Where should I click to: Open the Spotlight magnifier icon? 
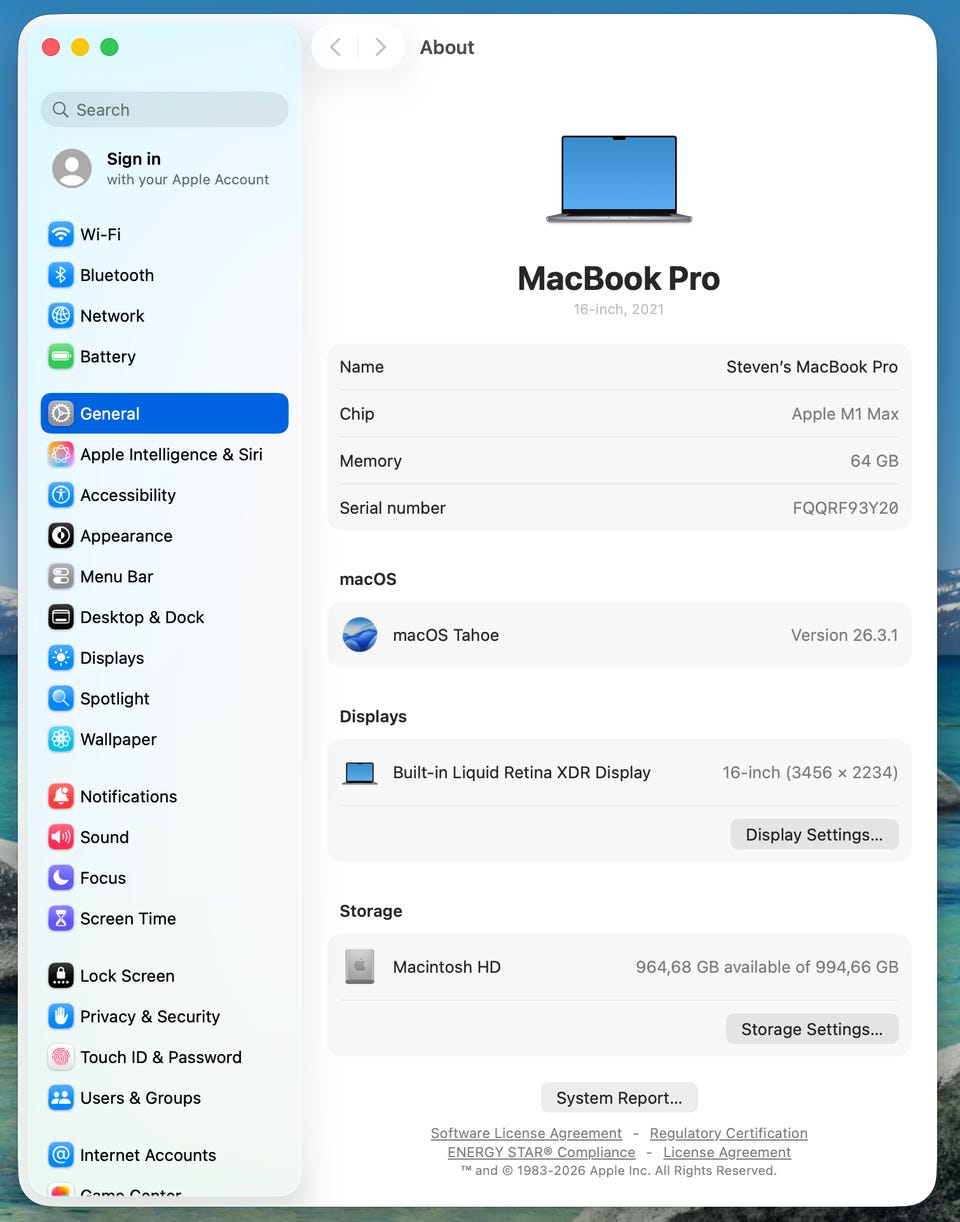(x=61, y=699)
